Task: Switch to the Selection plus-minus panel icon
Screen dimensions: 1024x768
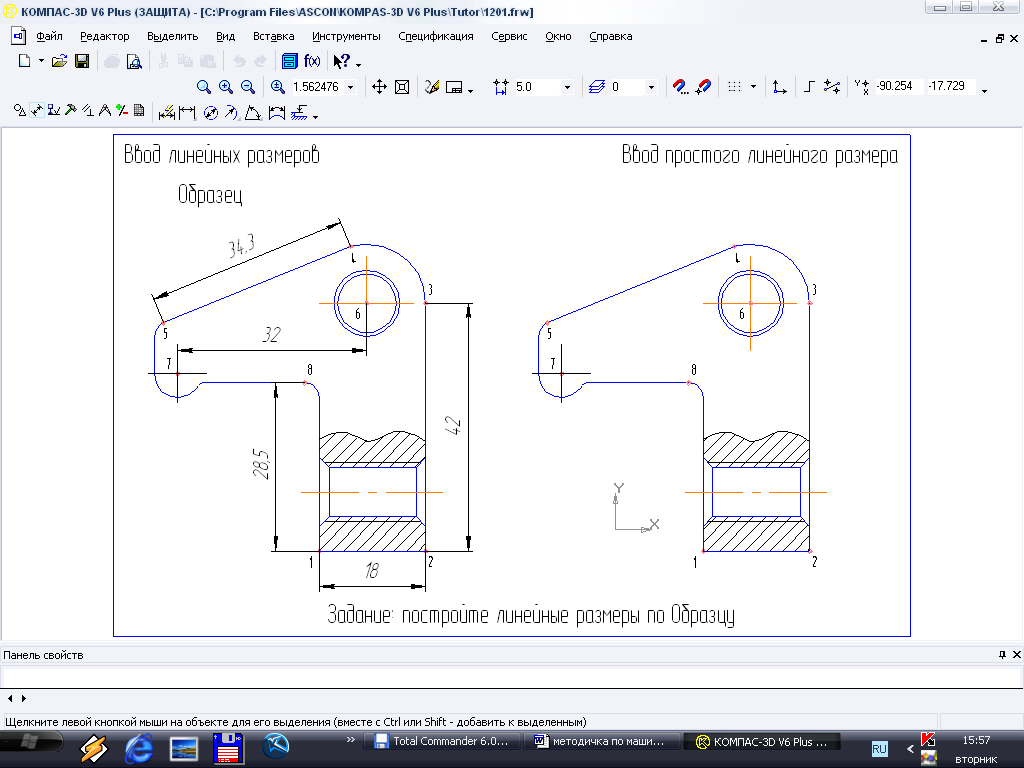Action: pos(121,110)
